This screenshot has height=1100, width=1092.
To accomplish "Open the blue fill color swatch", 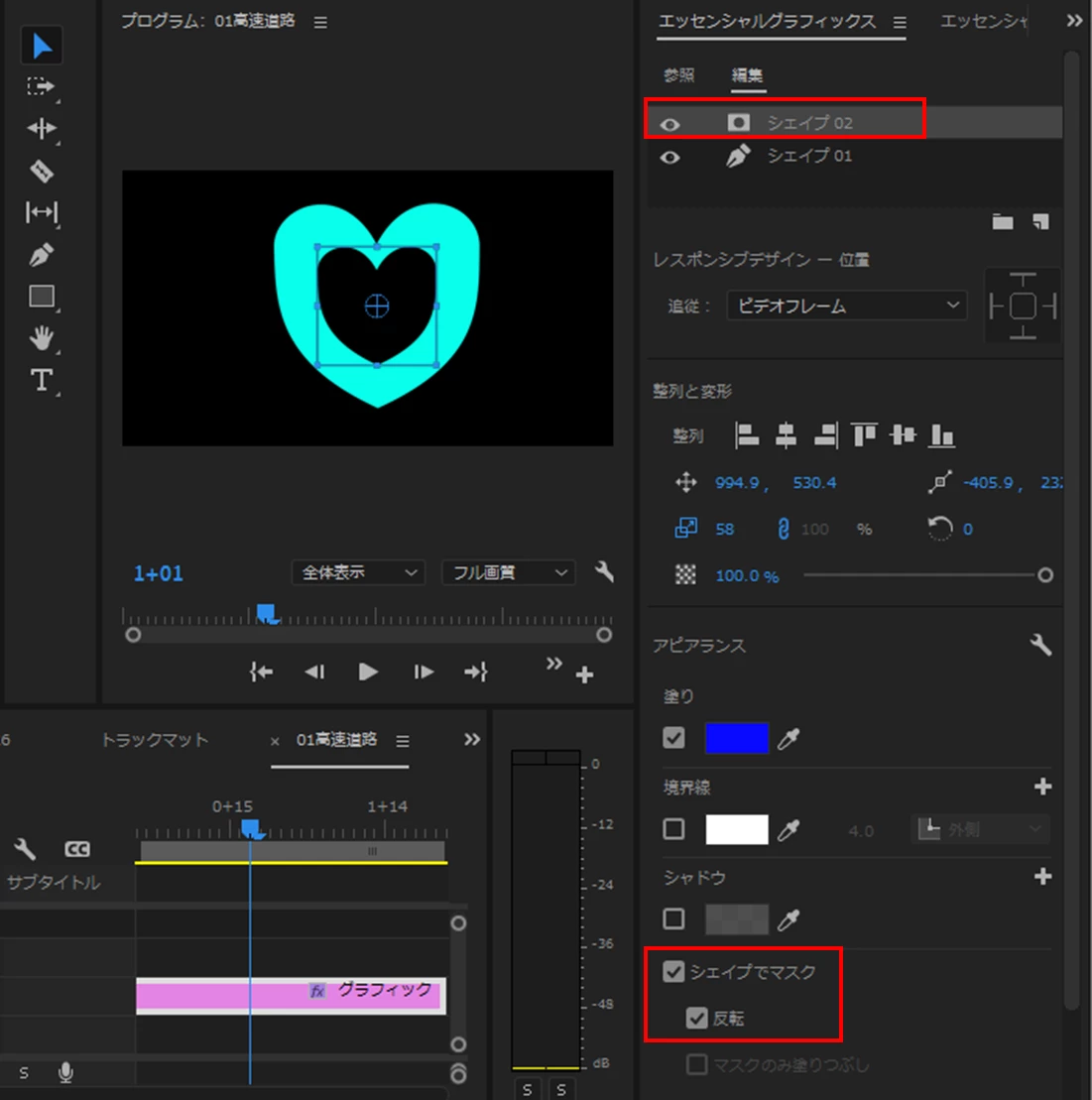I will click(x=736, y=738).
